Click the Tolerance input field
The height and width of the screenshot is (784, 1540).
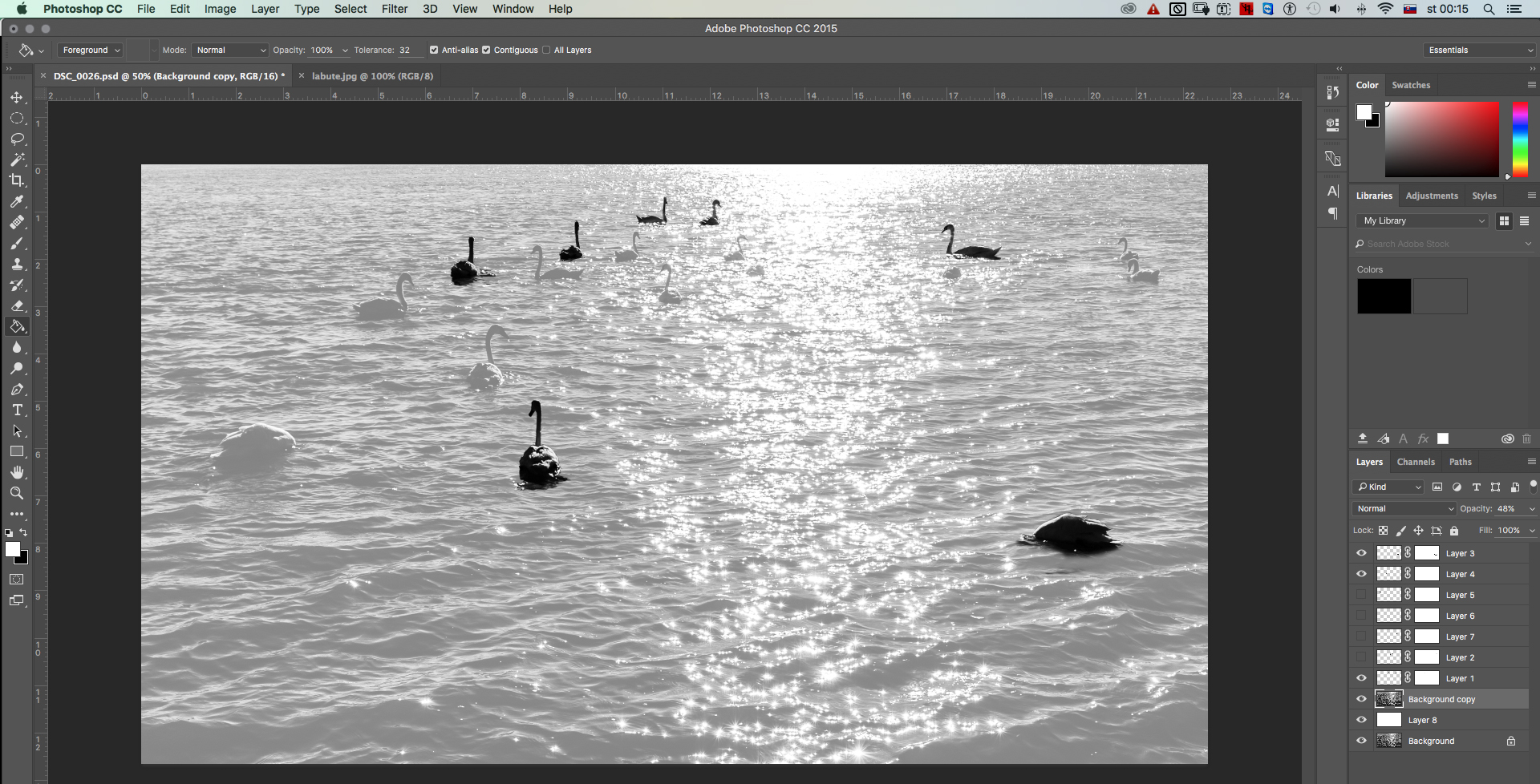pyautogui.click(x=409, y=50)
